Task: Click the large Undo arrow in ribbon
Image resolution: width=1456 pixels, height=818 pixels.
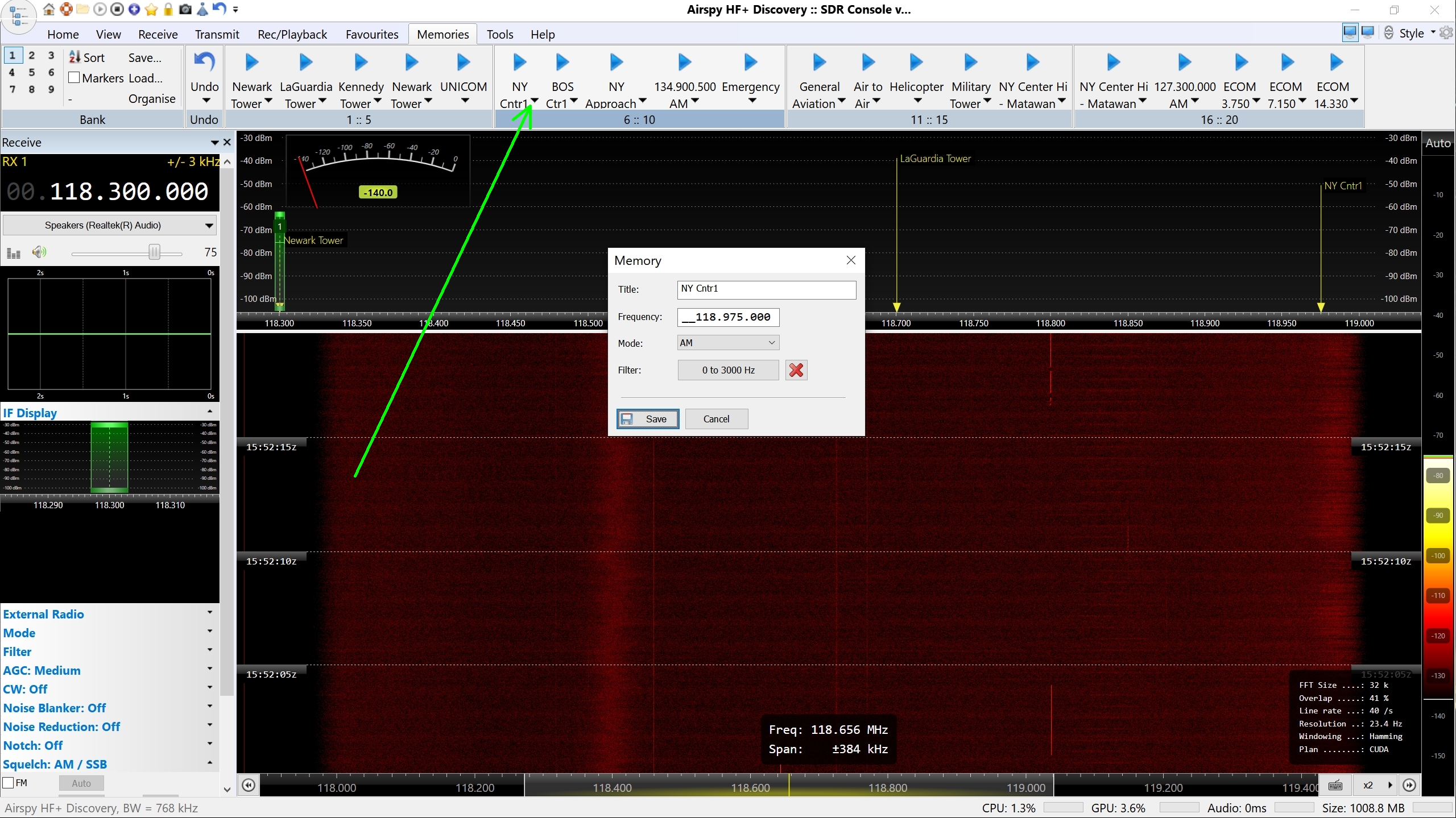Action: (x=204, y=62)
